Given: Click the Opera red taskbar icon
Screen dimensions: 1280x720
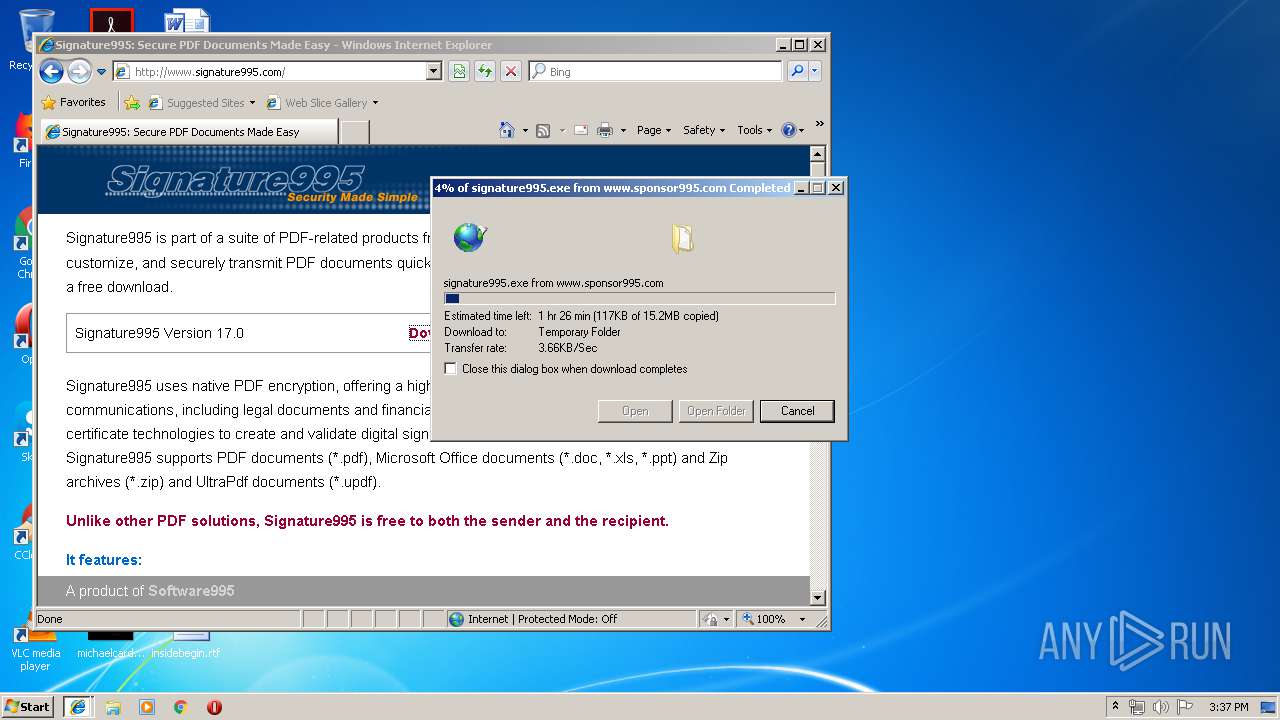Looking at the screenshot, I should coord(214,707).
